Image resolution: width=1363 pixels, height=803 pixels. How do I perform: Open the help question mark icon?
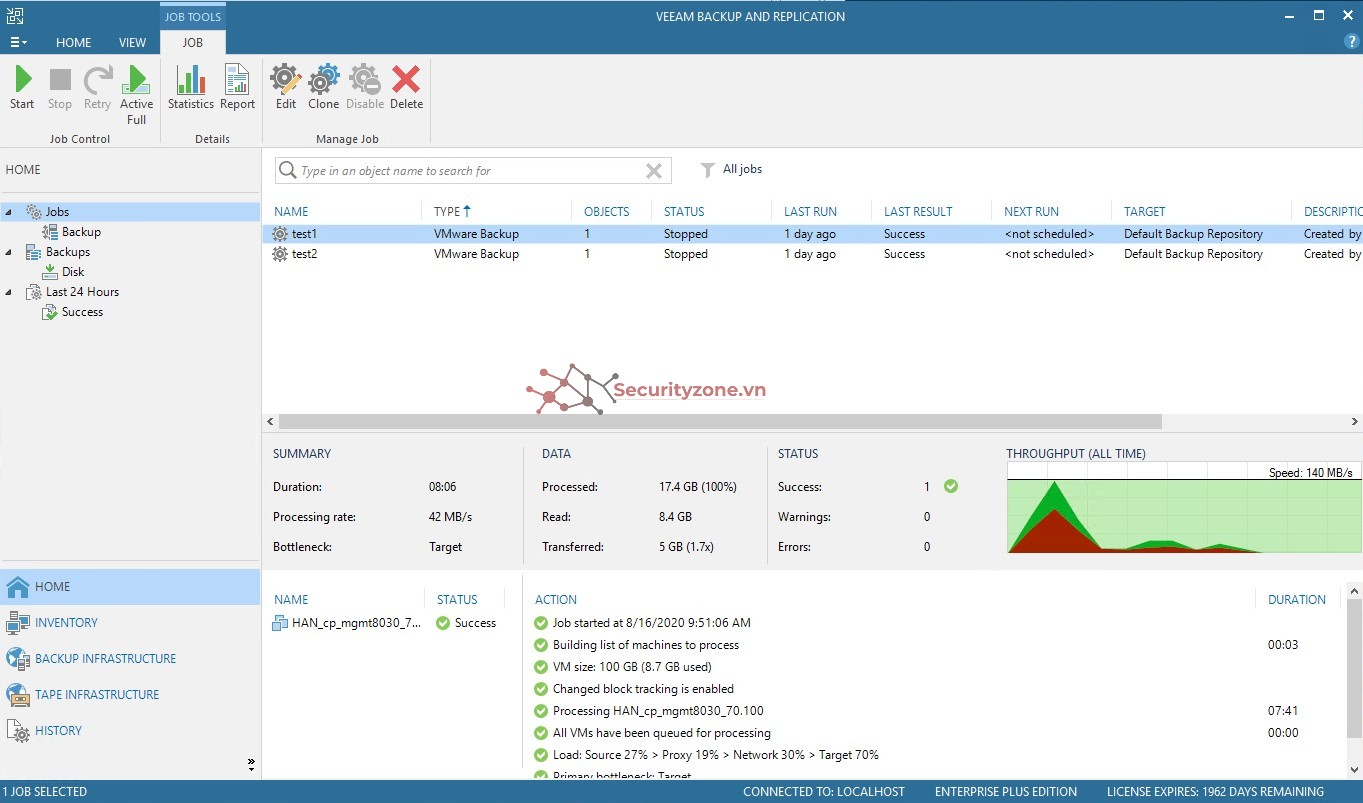(x=1351, y=42)
